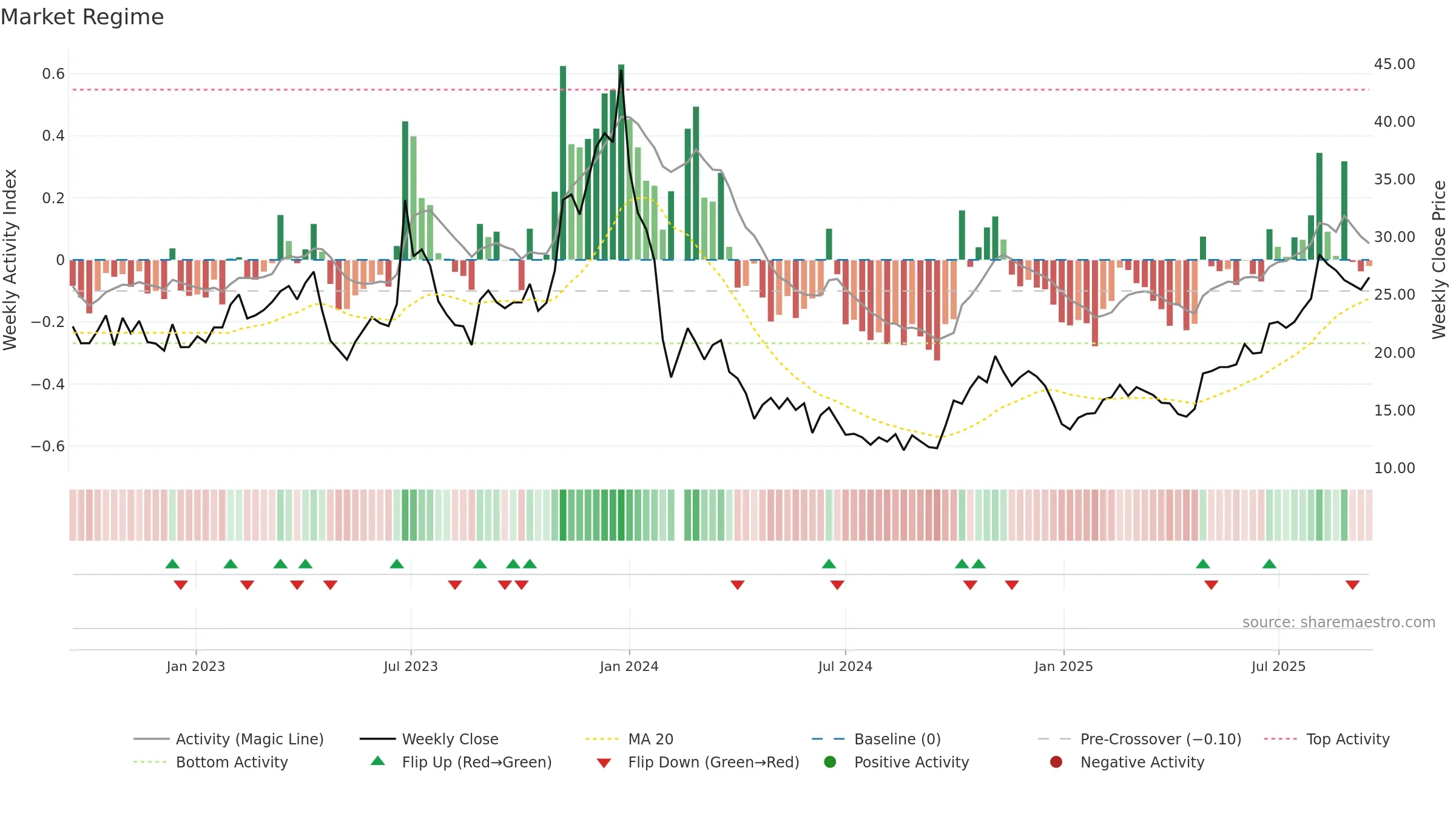This screenshot has height=819, width=1456.
Task: Click the green Positive Activity legend dot
Action: (x=830, y=761)
